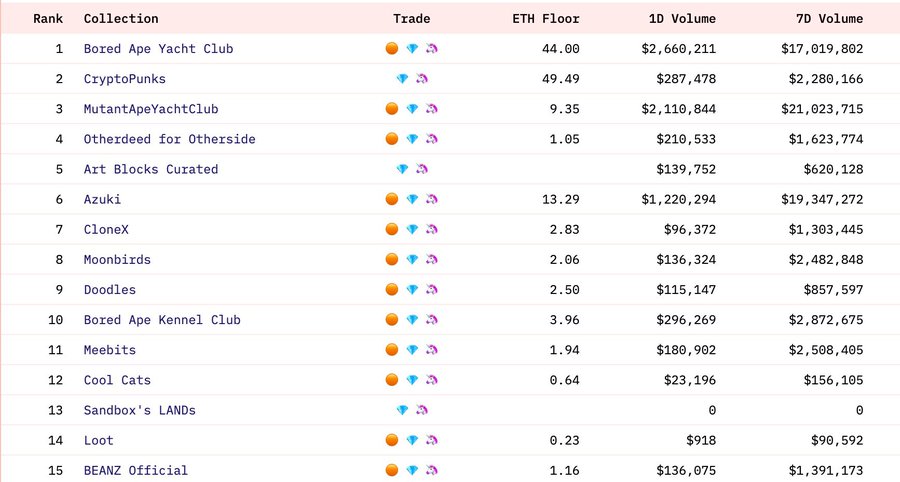Open the Meebits collection link
Viewport: 900px width, 482px height.
click(110, 350)
